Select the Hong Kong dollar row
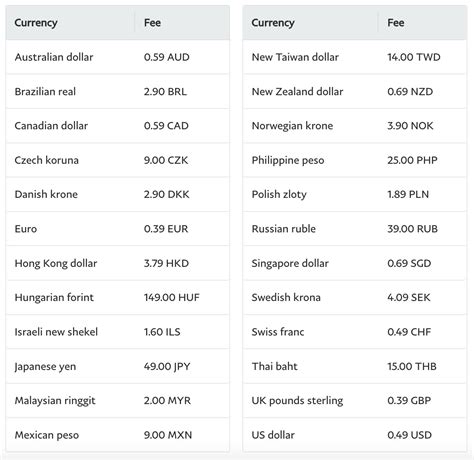 tap(118, 263)
